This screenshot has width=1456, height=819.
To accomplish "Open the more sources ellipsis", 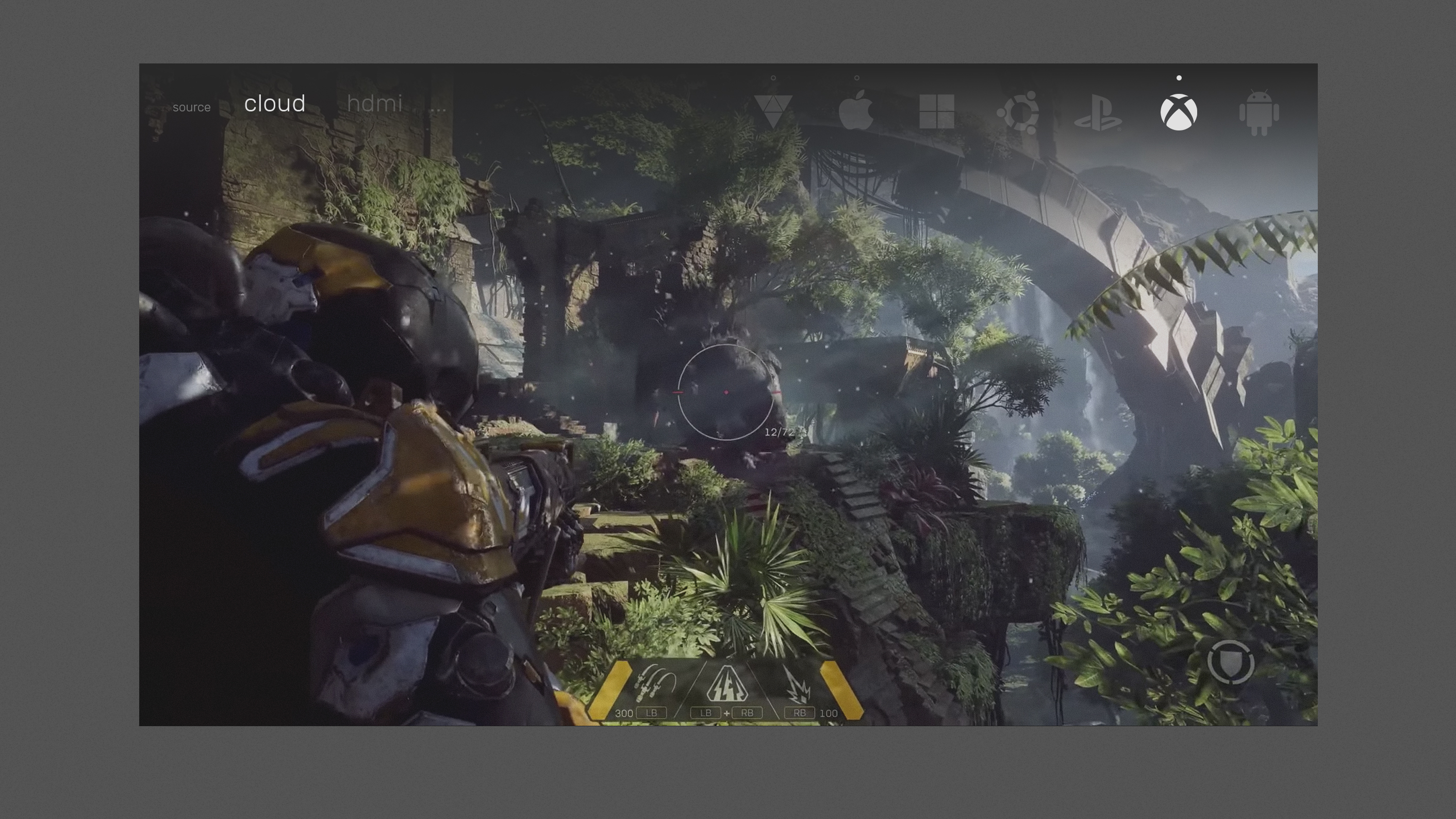I will pyautogui.click(x=438, y=108).
